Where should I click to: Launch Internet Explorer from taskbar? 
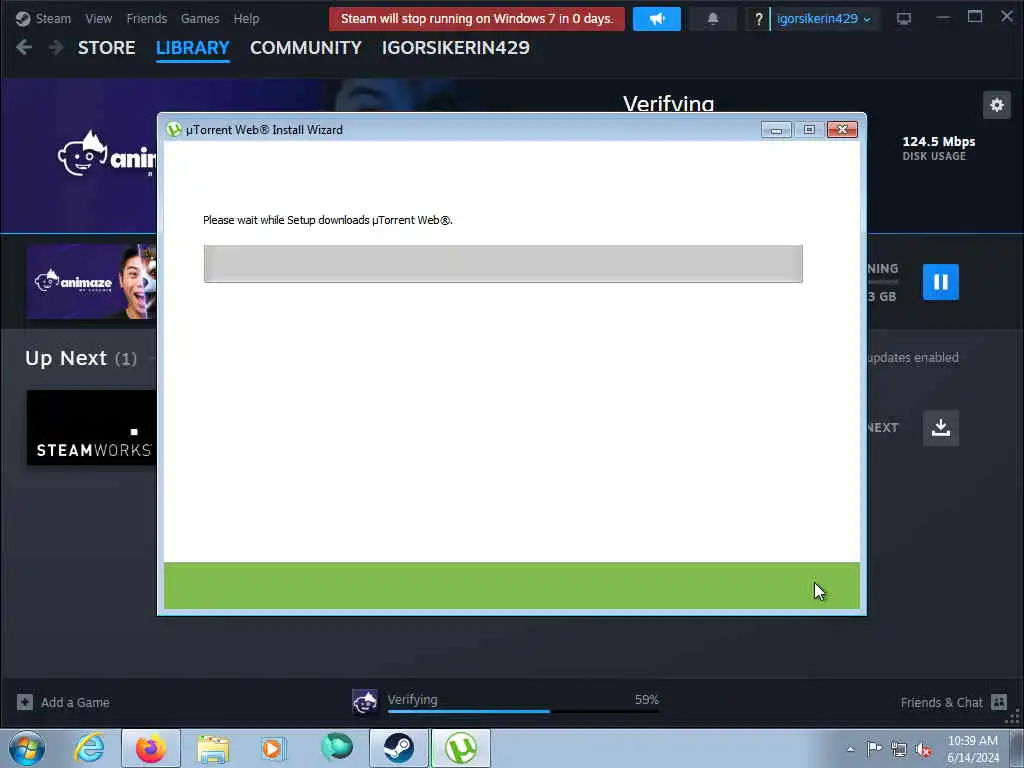(89, 748)
